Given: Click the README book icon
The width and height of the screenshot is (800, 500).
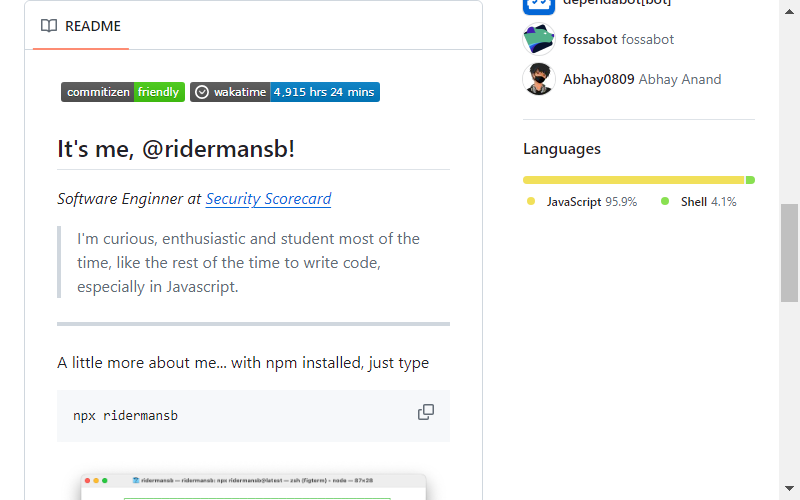Looking at the screenshot, I should tap(49, 26).
